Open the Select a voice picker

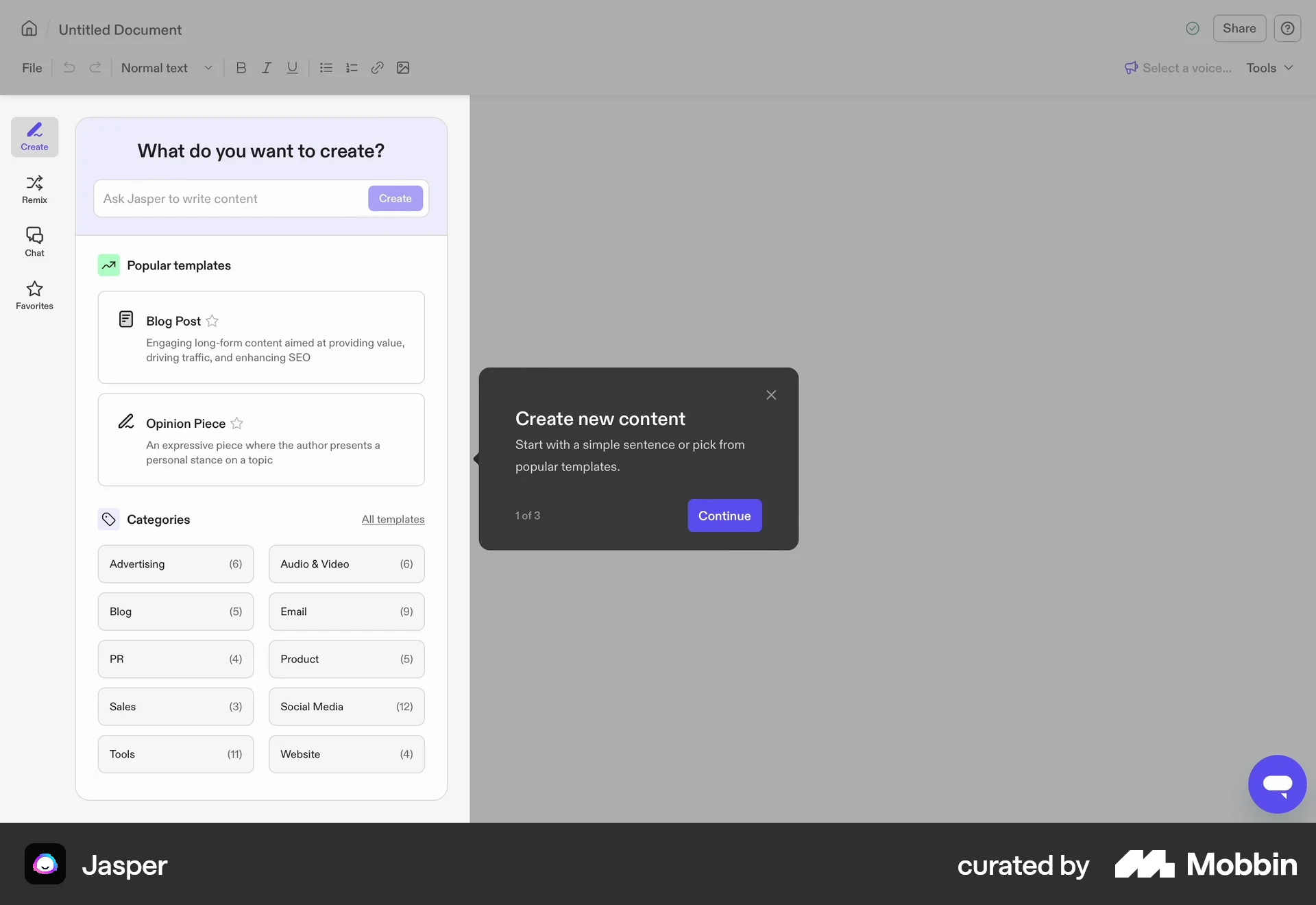1178,68
